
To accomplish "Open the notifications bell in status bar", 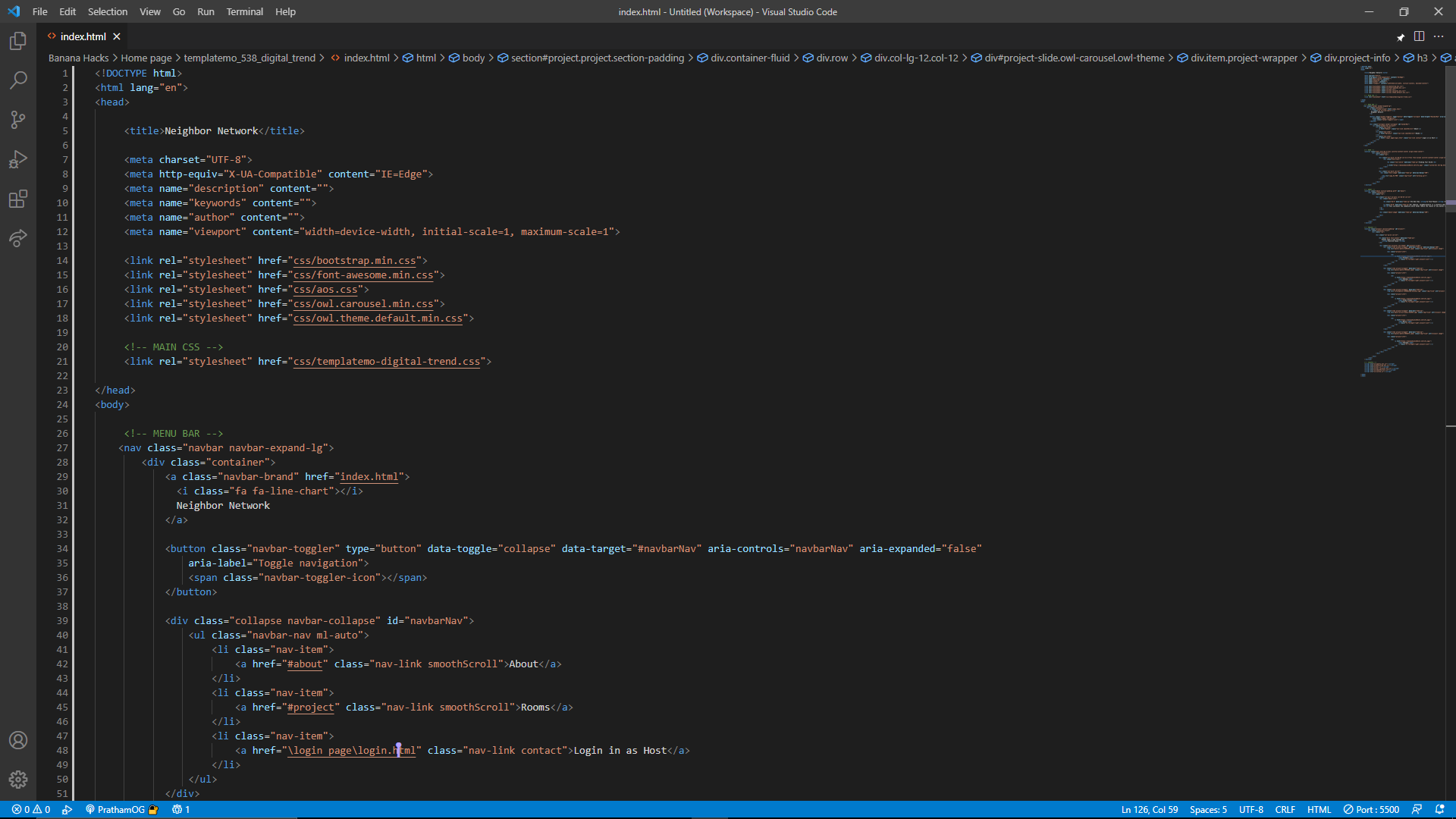I will (x=1439, y=809).
